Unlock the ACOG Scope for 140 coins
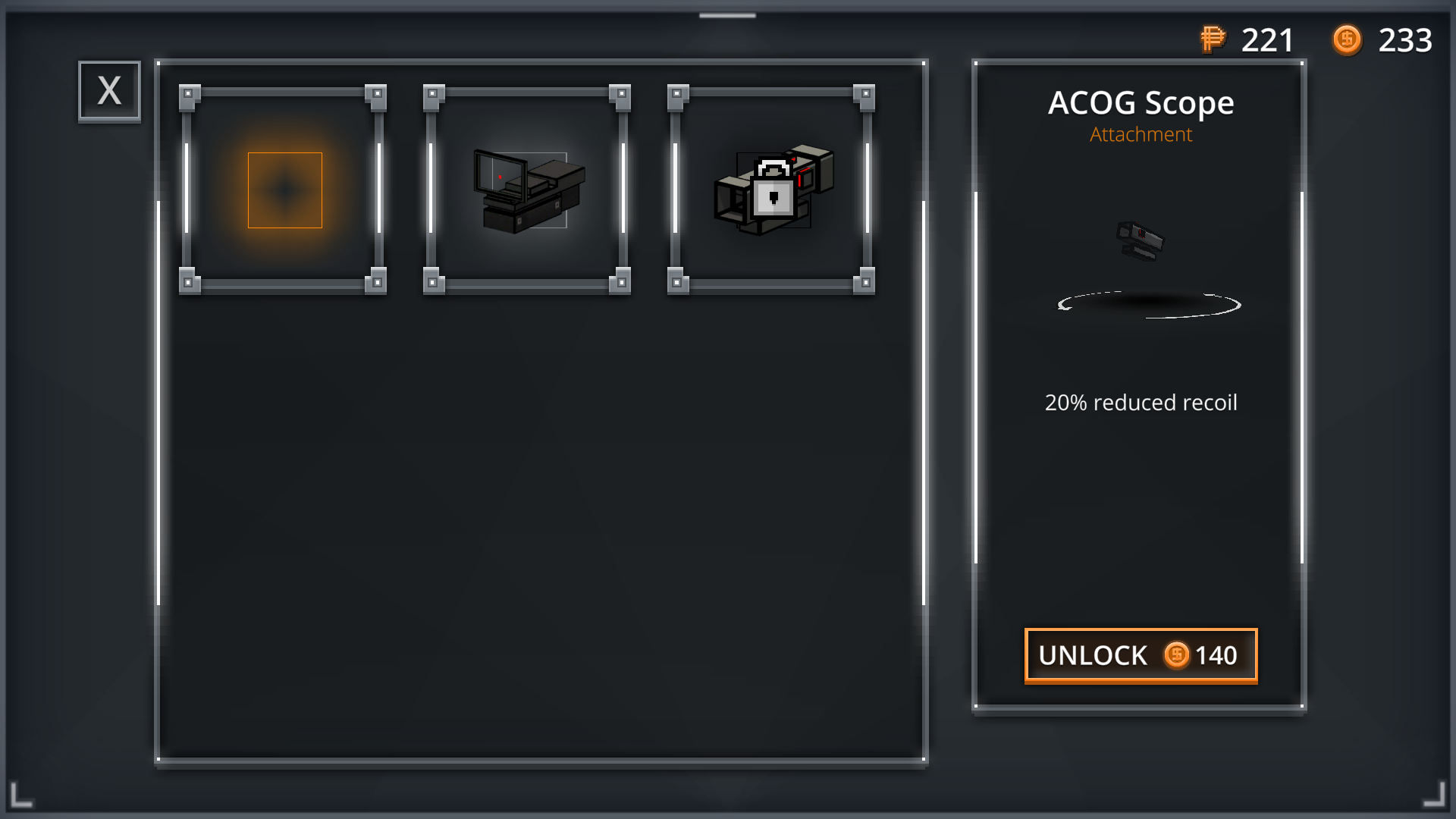The image size is (1456, 819). pyautogui.click(x=1141, y=655)
